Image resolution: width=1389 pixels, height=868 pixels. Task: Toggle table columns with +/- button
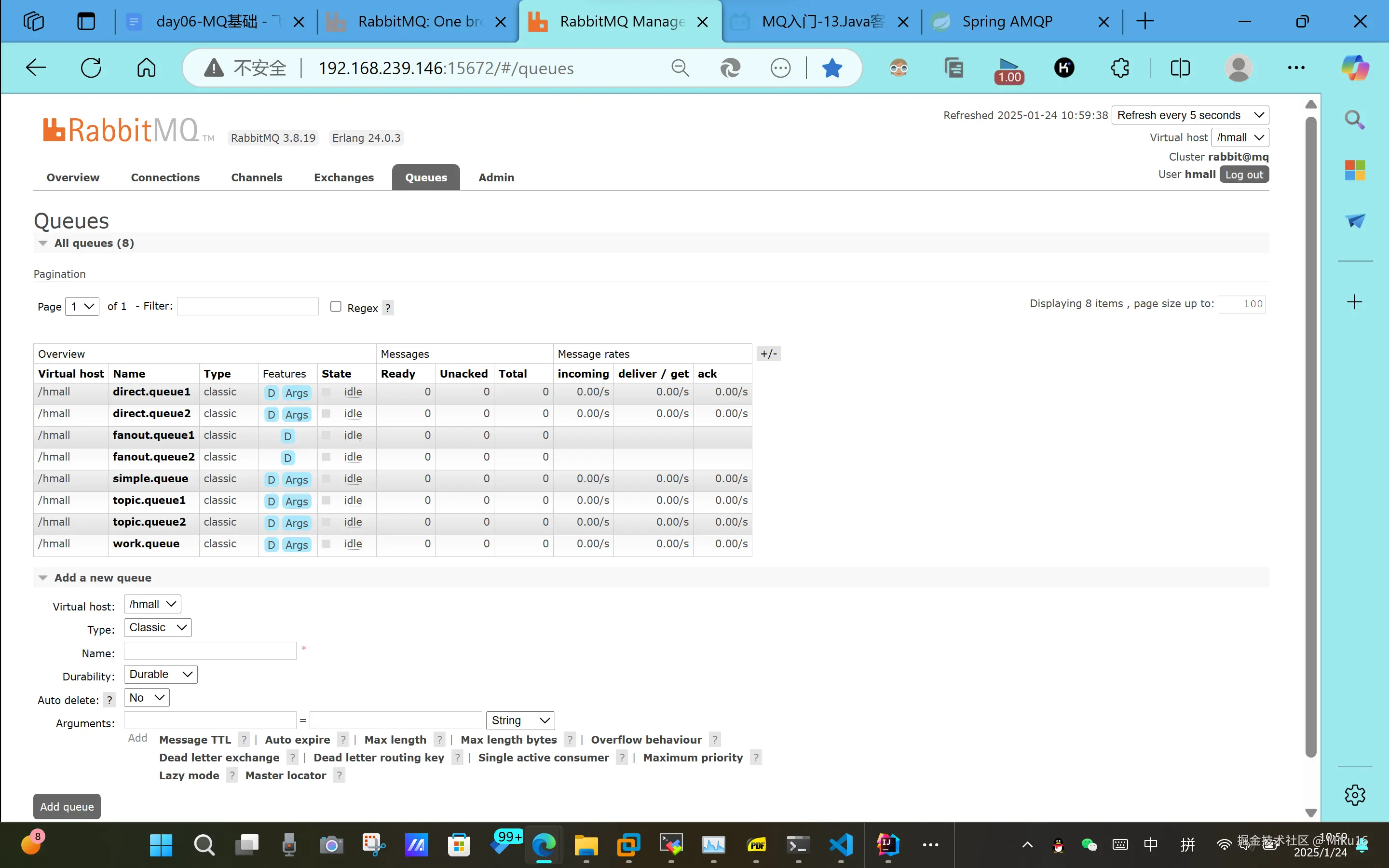click(769, 353)
